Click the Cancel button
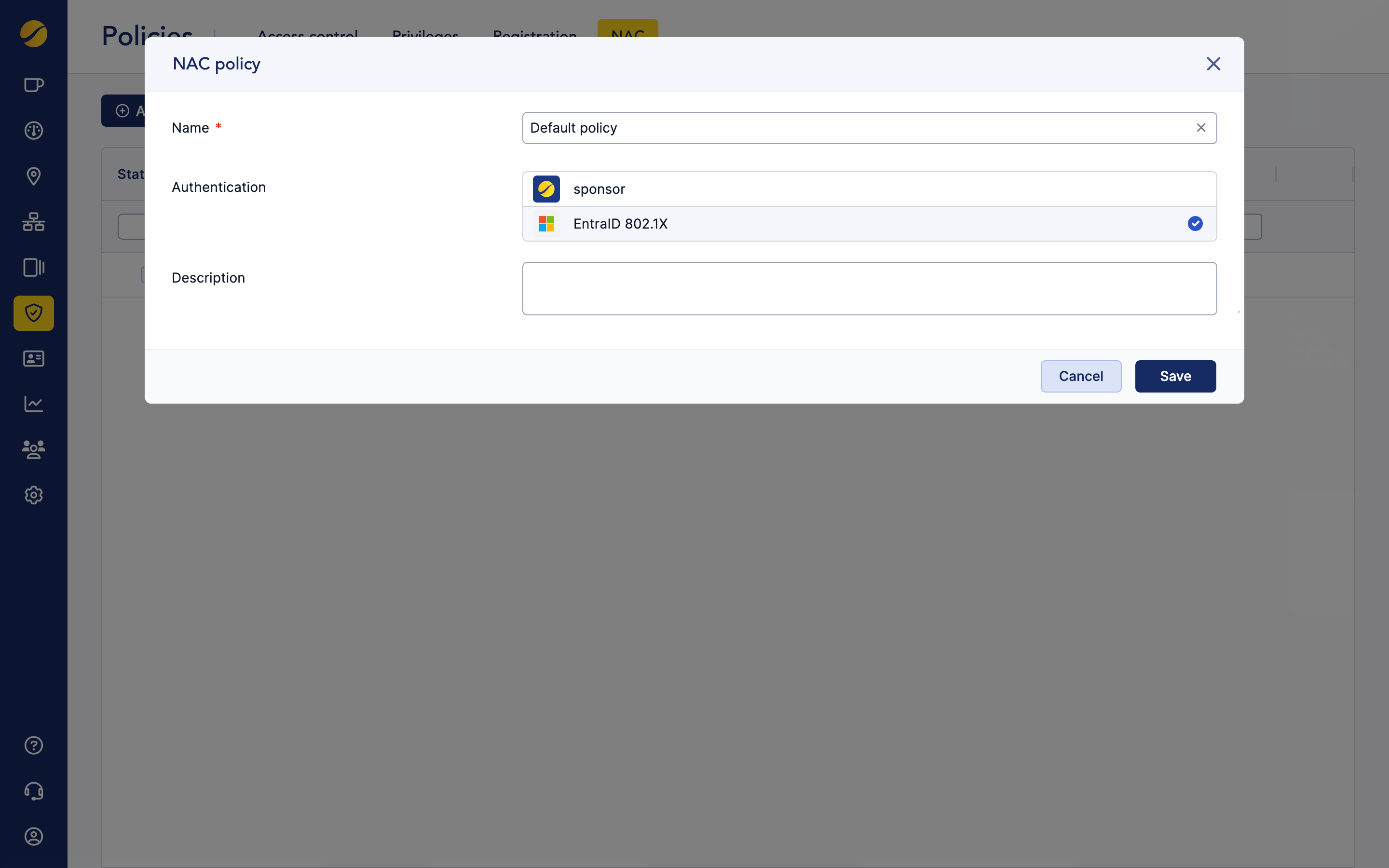 [1080, 376]
